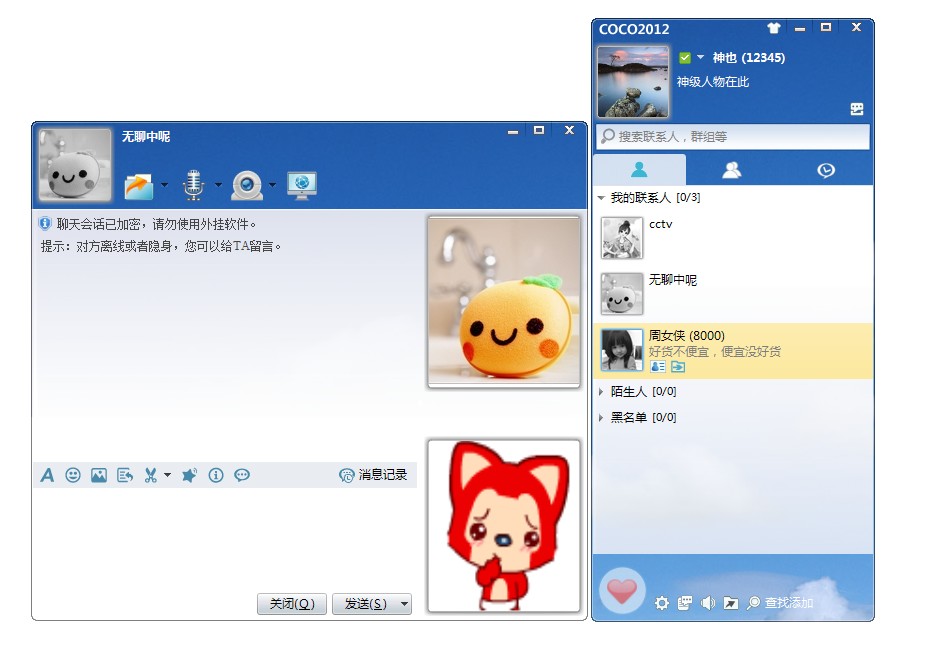Screen dimensions: 930x656
Task: Click the orange mascot contact picture
Action: [504, 302]
